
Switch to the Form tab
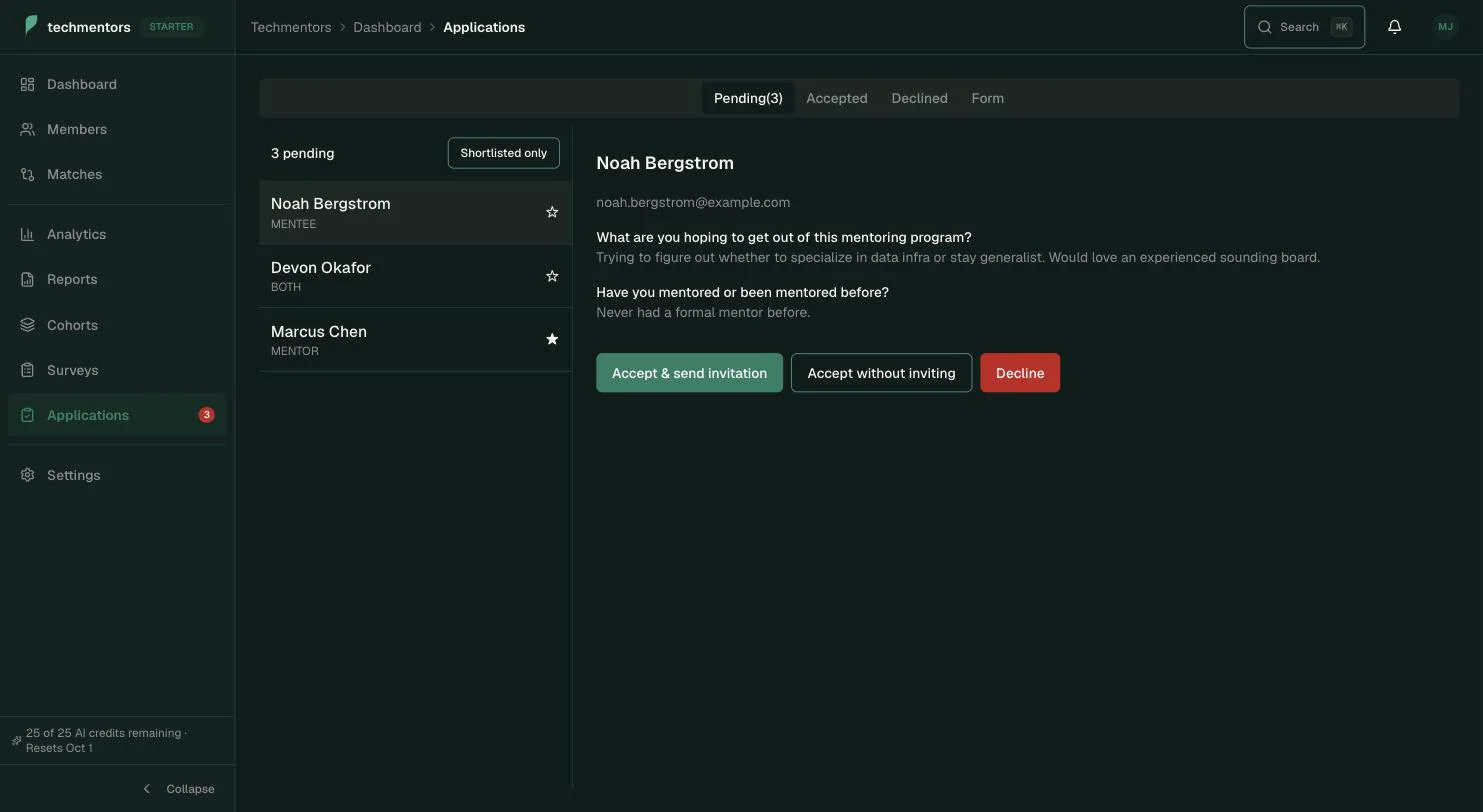pos(987,98)
